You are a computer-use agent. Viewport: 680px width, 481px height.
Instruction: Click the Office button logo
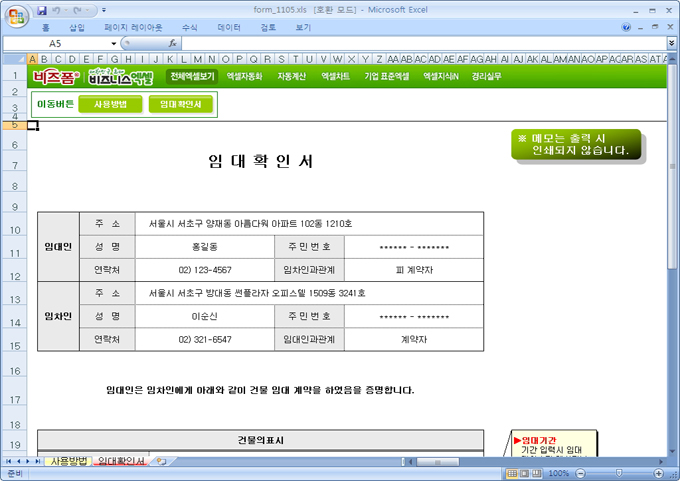pos(16,15)
